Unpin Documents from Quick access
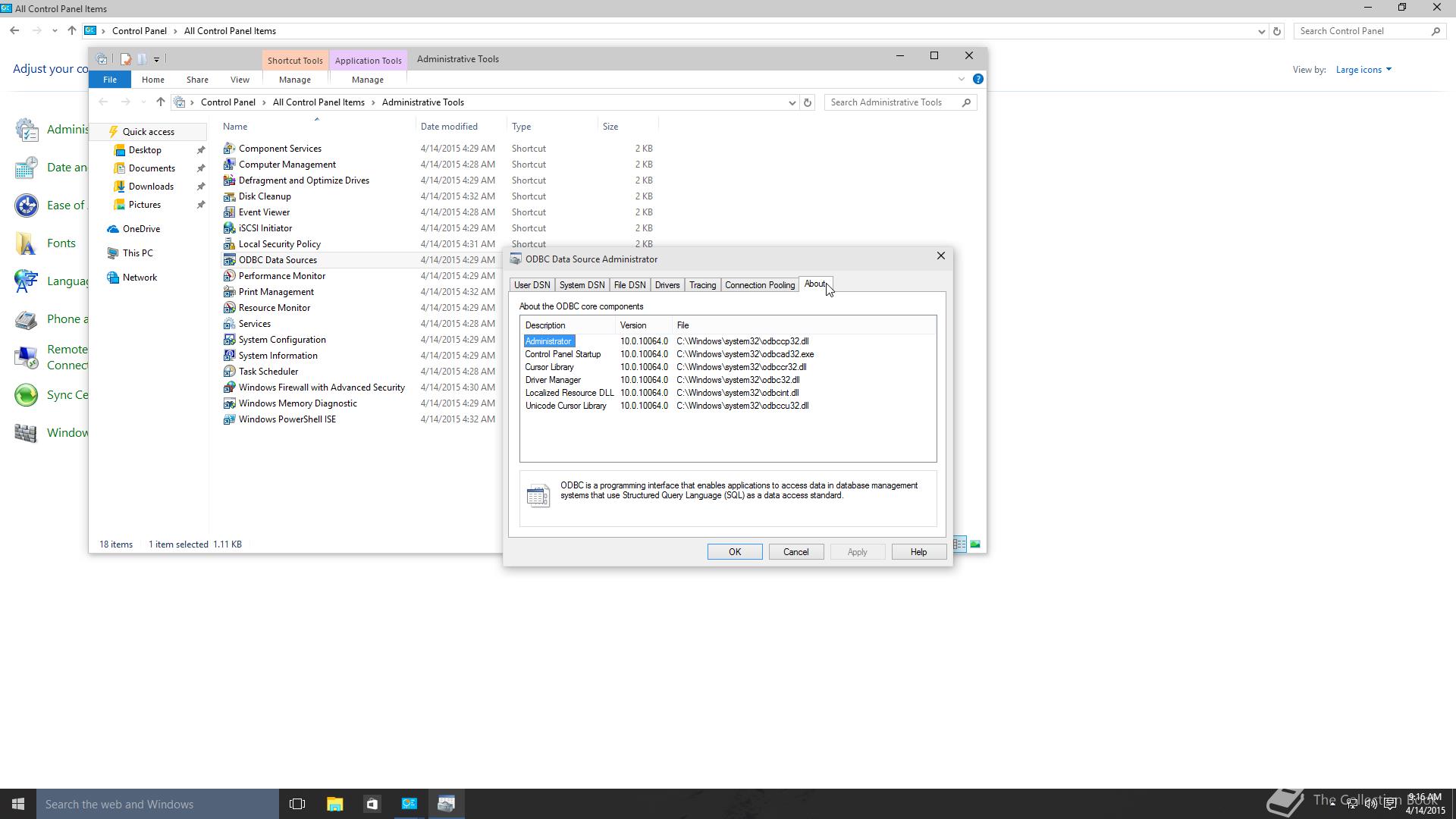1456x819 pixels. click(200, 168)
